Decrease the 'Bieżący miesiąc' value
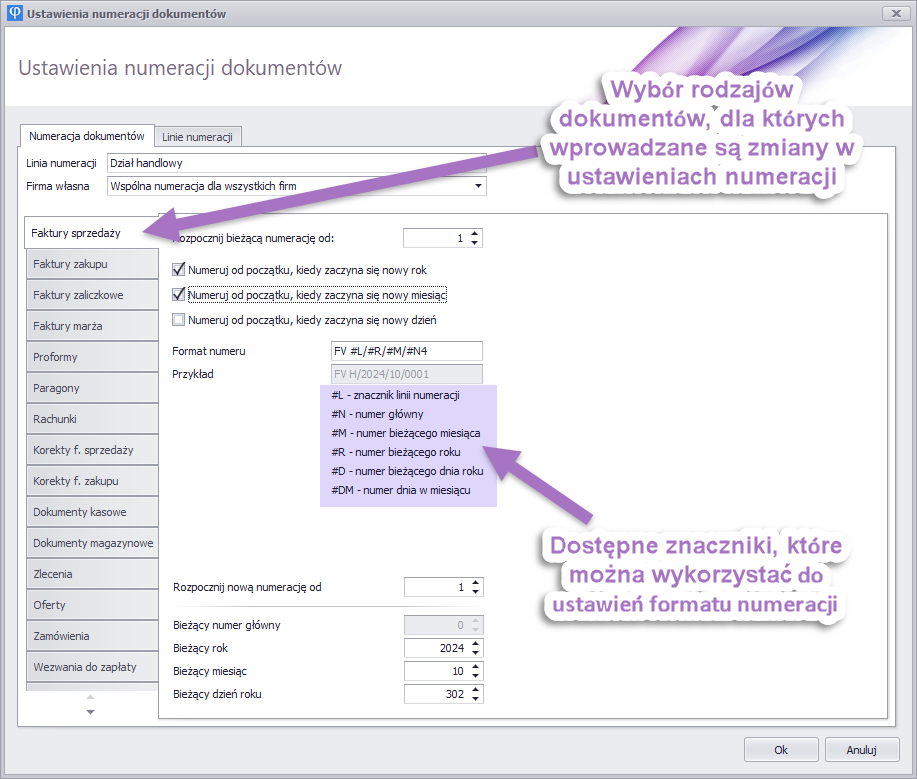 coord(475,675)
